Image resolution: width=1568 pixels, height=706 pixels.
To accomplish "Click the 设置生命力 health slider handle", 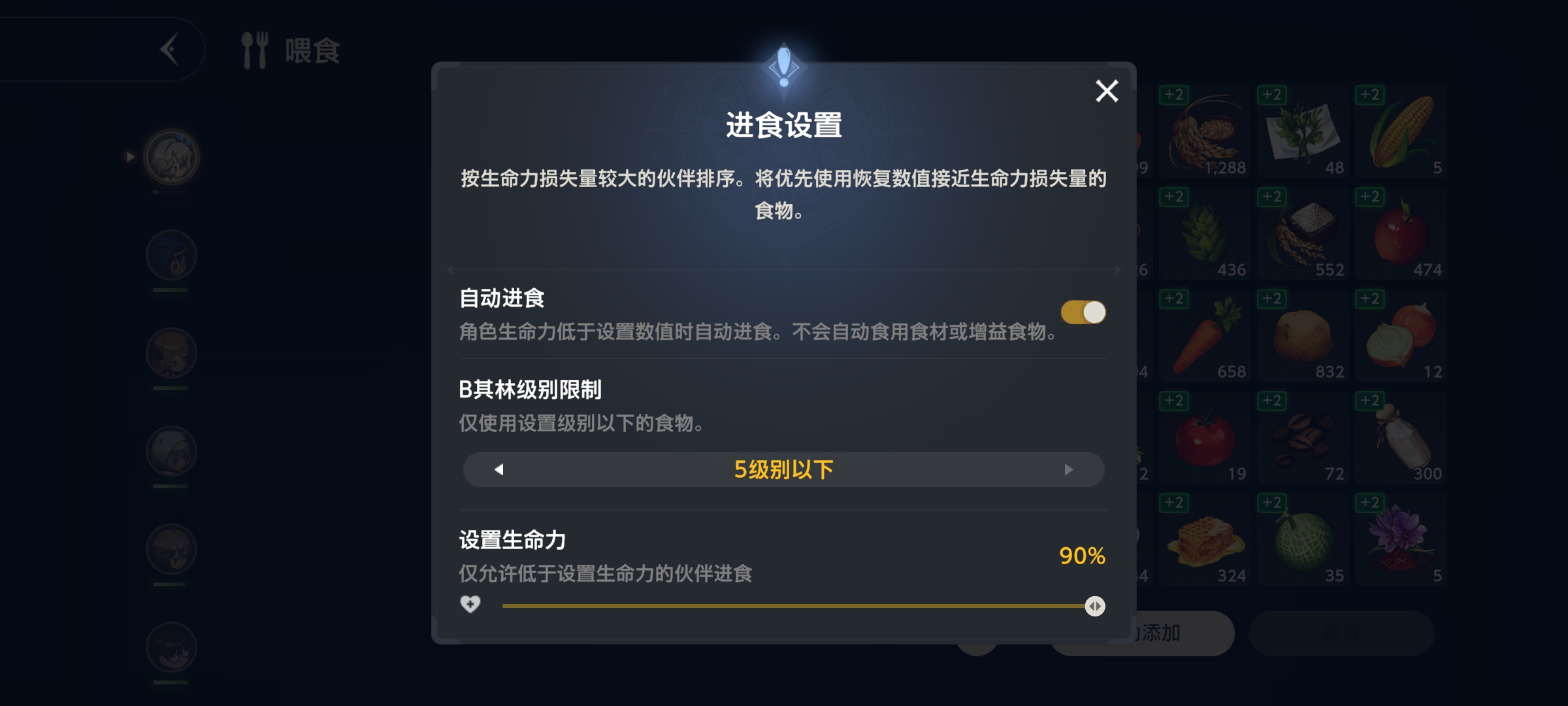I will click(x=1095, y=606).
